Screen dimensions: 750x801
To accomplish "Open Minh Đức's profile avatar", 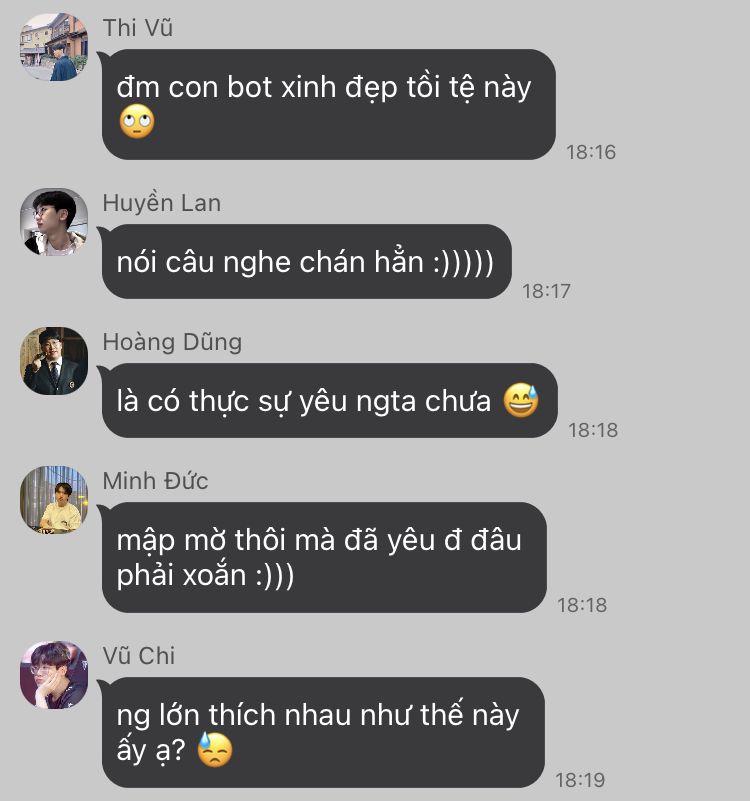I will 54,500.
